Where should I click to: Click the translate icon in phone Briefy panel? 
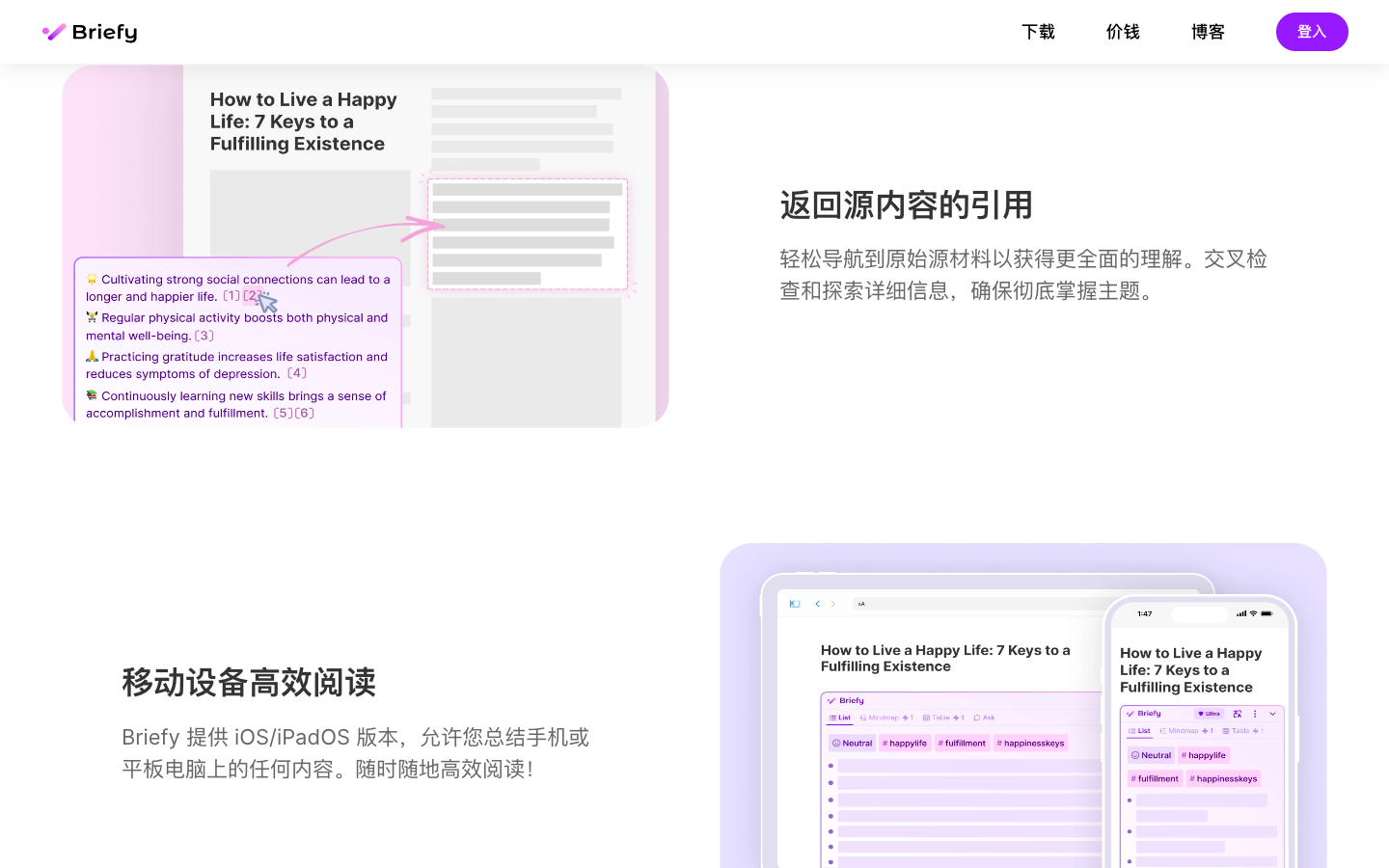[x=1238, y=714]
